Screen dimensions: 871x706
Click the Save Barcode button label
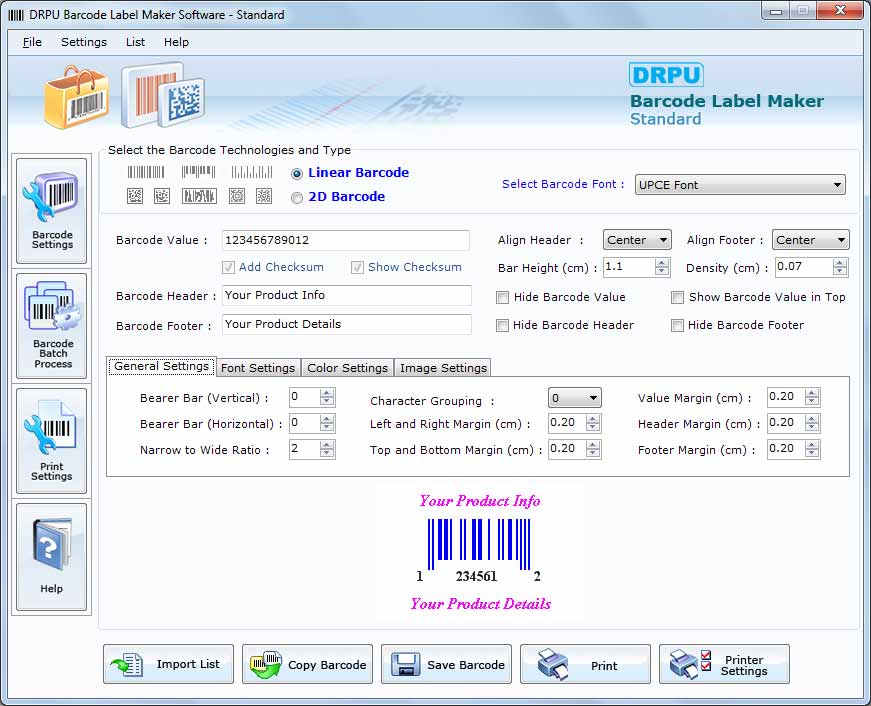465,665
